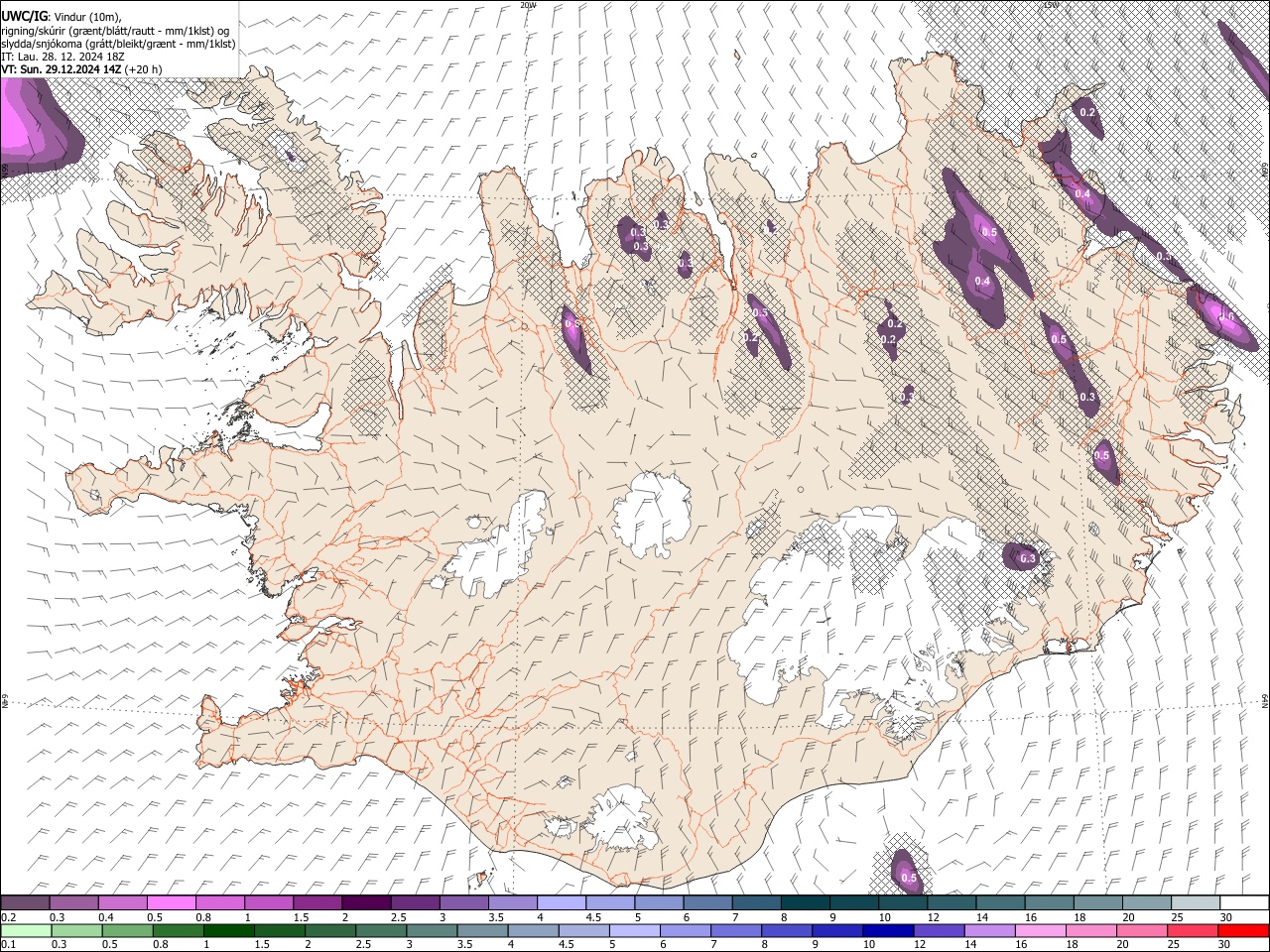Click the 15W longitude label on the top edge
This screenshot has width=1270, height=952.
1050,5
